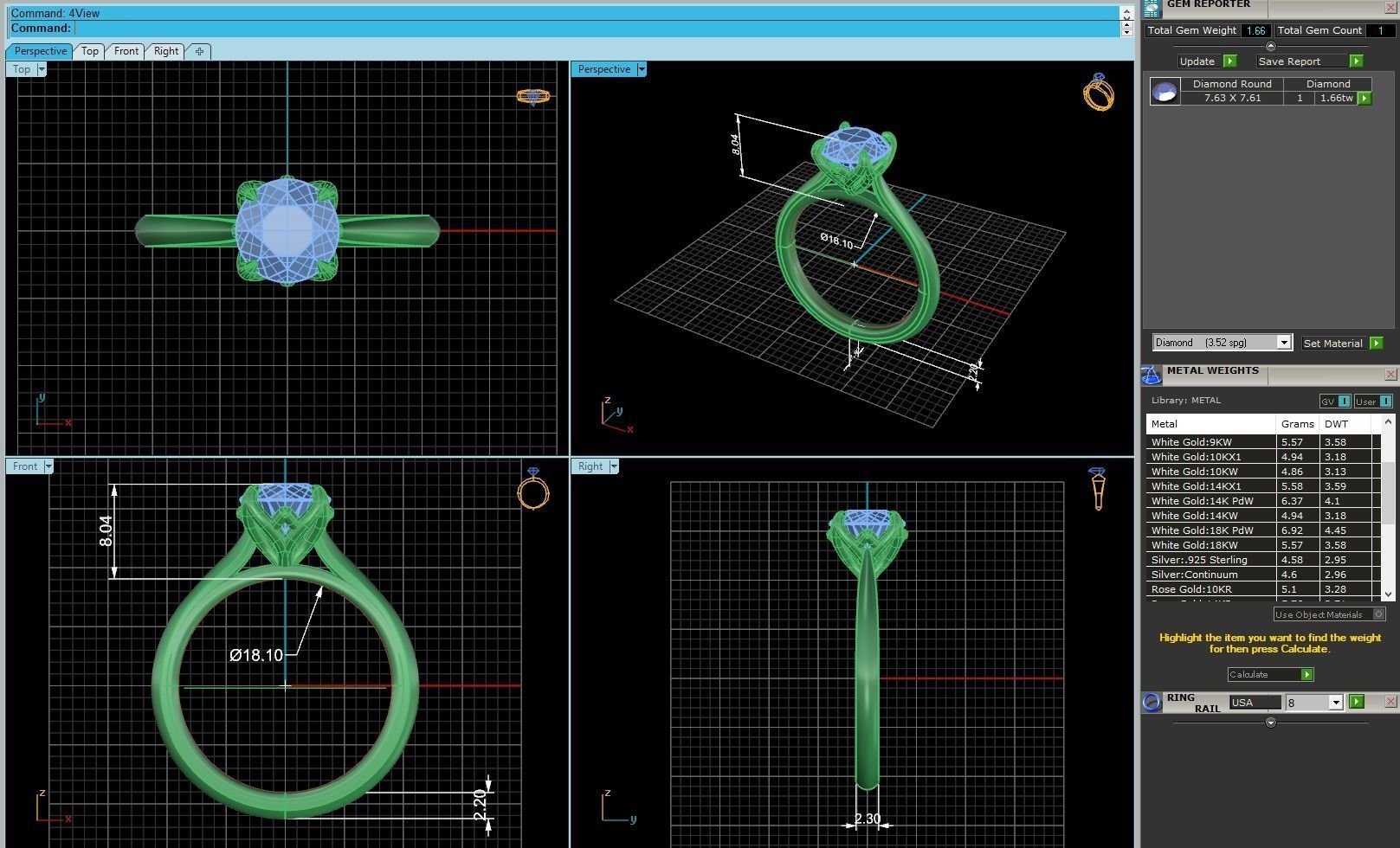Close the Ring Rail panel
1400x848 pixels.
coord(1390,702)
